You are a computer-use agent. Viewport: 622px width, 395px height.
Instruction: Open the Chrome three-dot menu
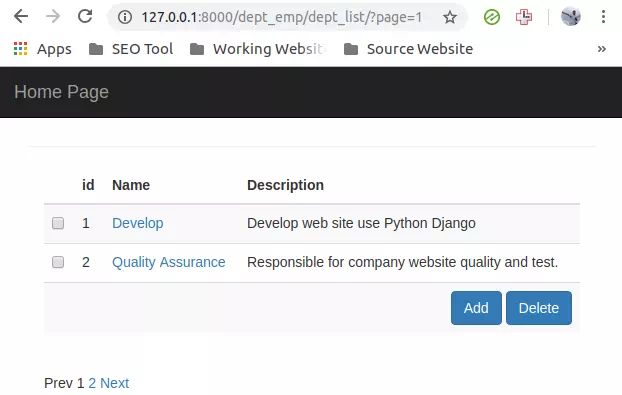[603, 17]
